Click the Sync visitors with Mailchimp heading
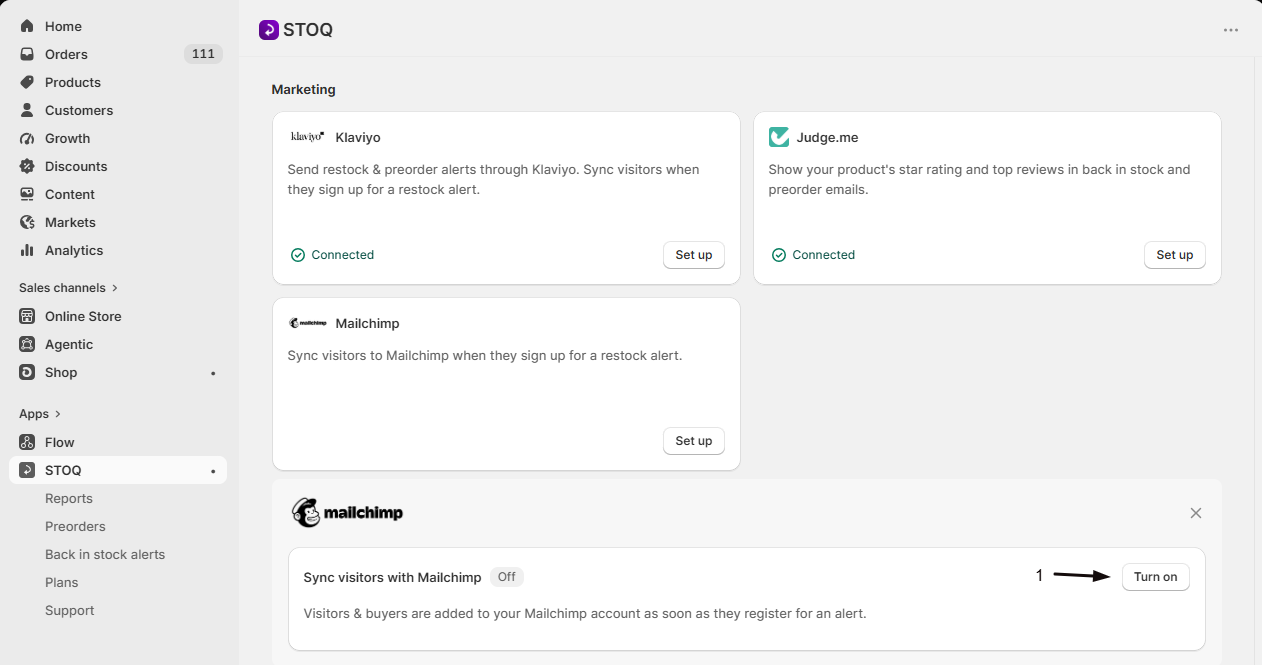Image resolution: width=1262 pixels, height=665 pixels. pyautogui.click(x=392, y=577)
